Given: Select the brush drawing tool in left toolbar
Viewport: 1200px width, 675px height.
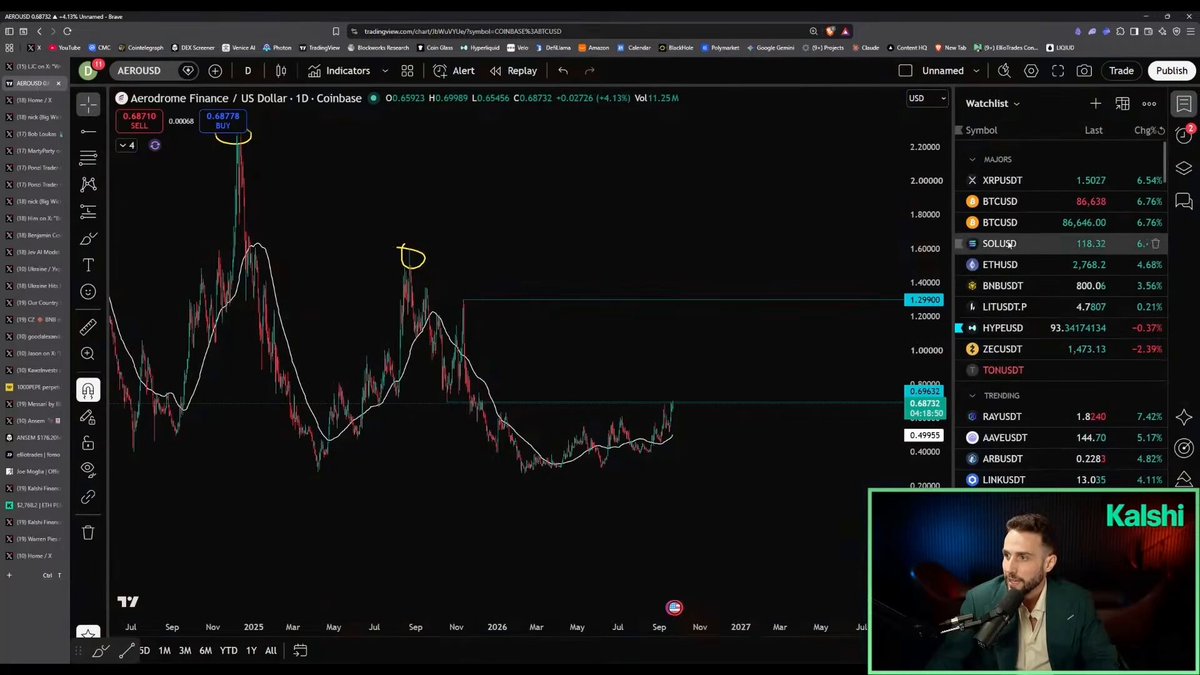Looking at the screenshot, I should pyautogui.click(x=88, y=238).
